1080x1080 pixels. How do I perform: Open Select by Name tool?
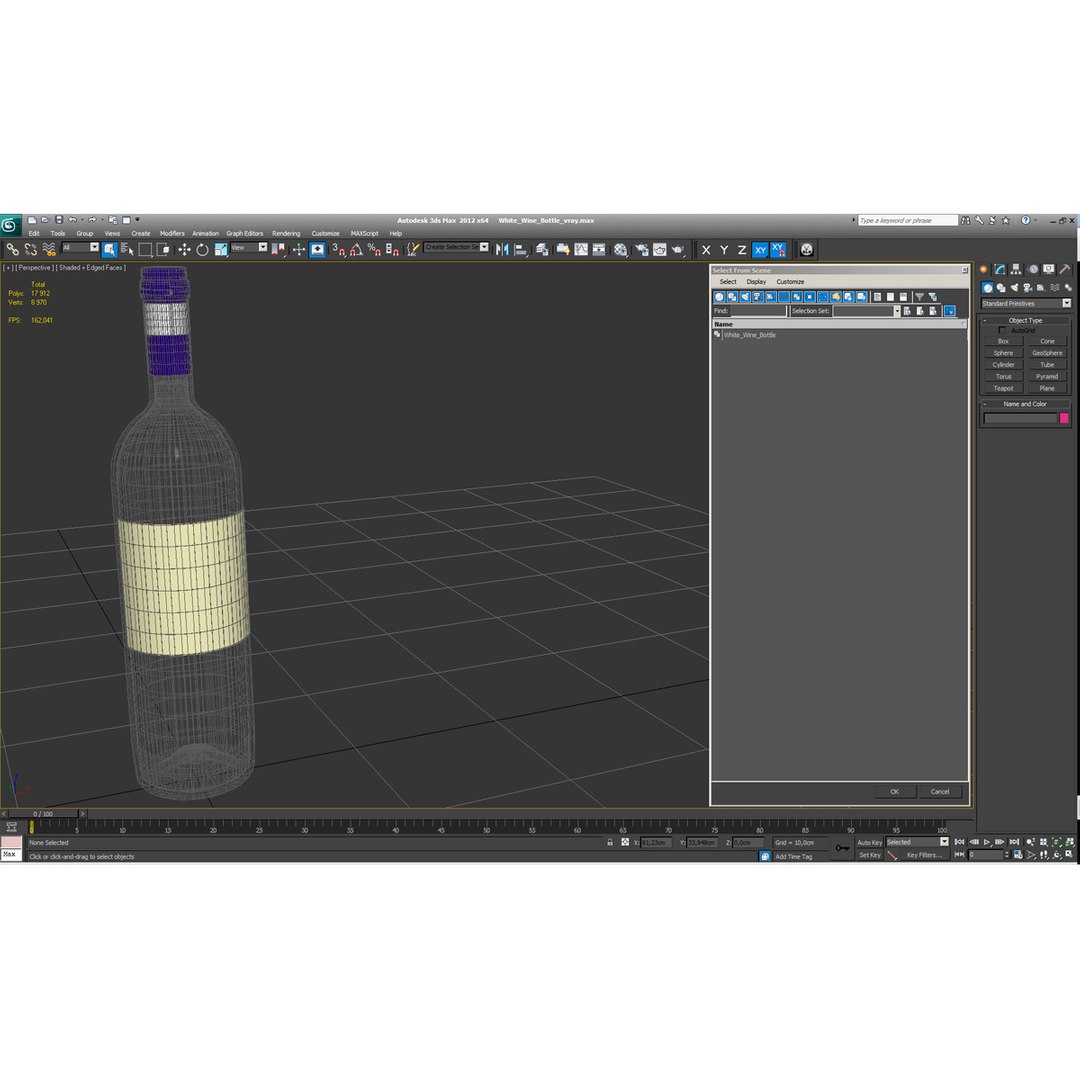coord(127,249)
